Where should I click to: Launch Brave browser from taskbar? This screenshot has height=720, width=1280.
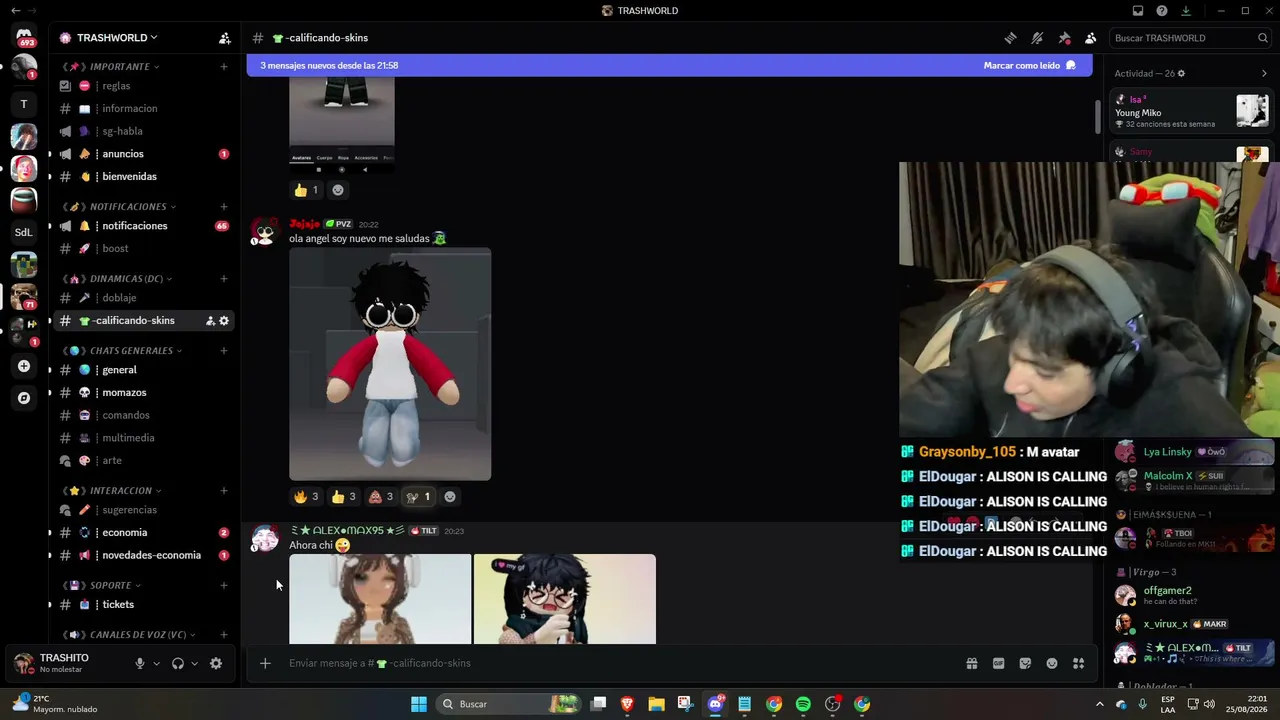627,704
